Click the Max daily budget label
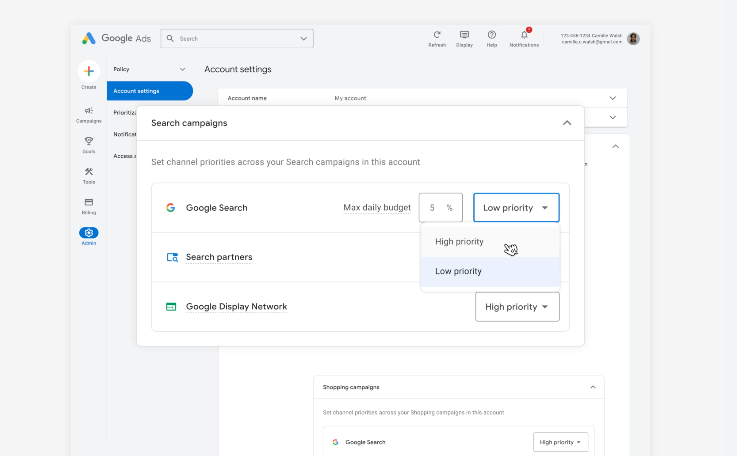Image resolution: width=737 pixels, height=456 pixels. (377, 207)
